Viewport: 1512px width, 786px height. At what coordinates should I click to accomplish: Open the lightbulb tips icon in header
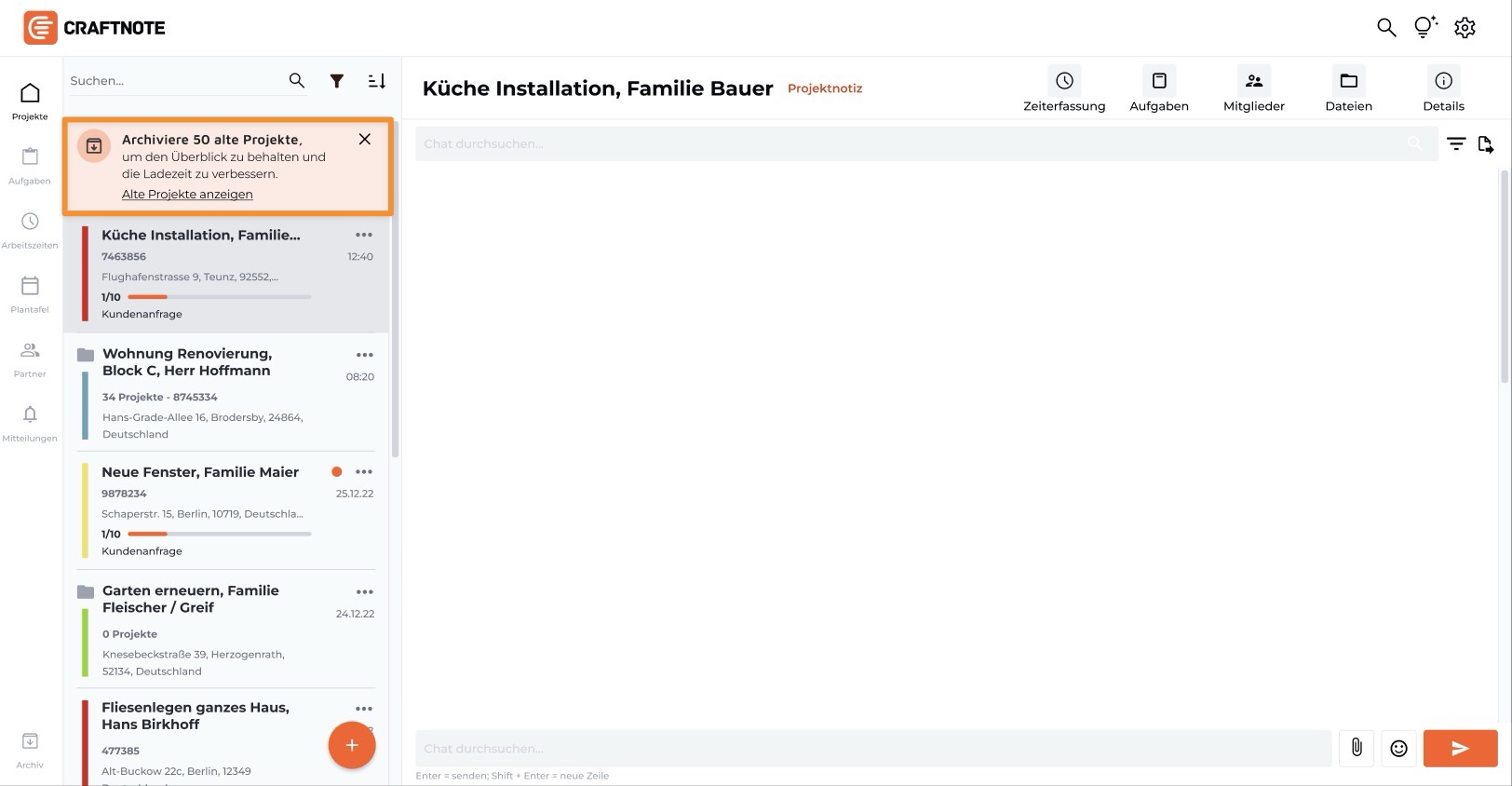1424,28
